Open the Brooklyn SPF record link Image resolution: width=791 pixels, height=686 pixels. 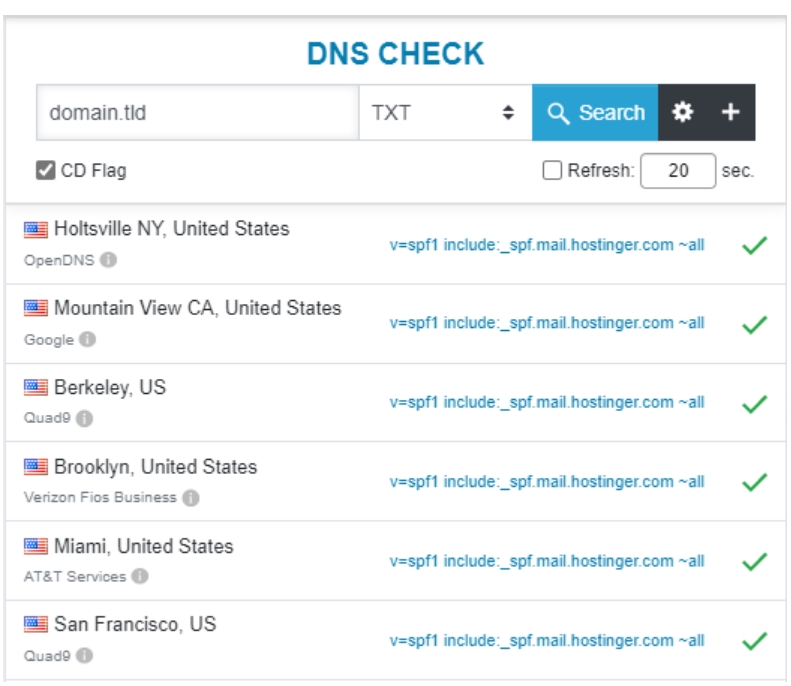point(546,481)
